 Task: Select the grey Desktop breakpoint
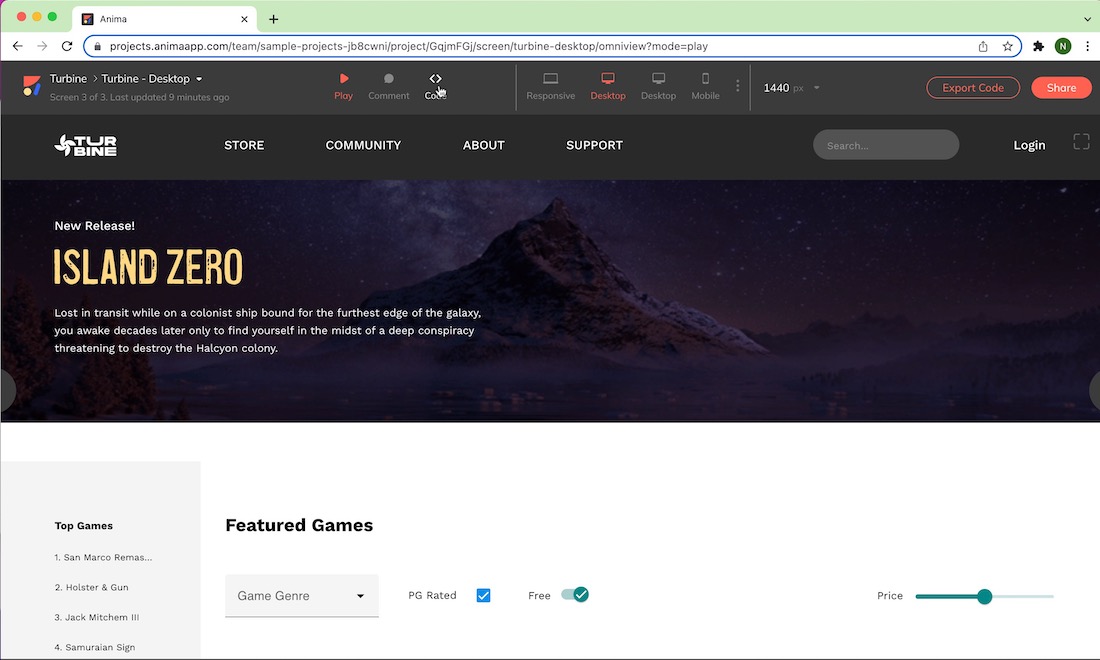(658, 87)
